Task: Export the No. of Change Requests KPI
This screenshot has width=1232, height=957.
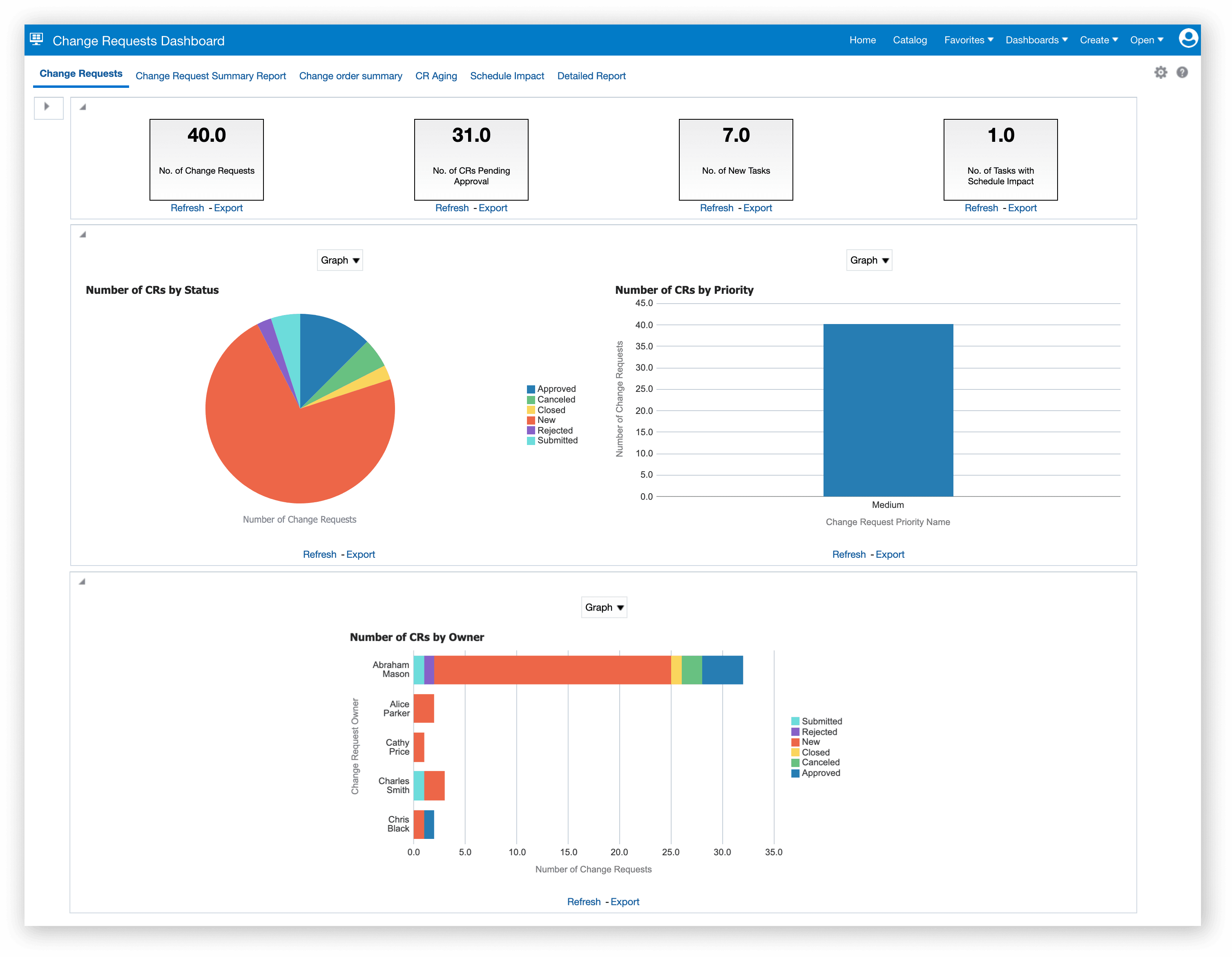Action: click(x=228, y=208)
